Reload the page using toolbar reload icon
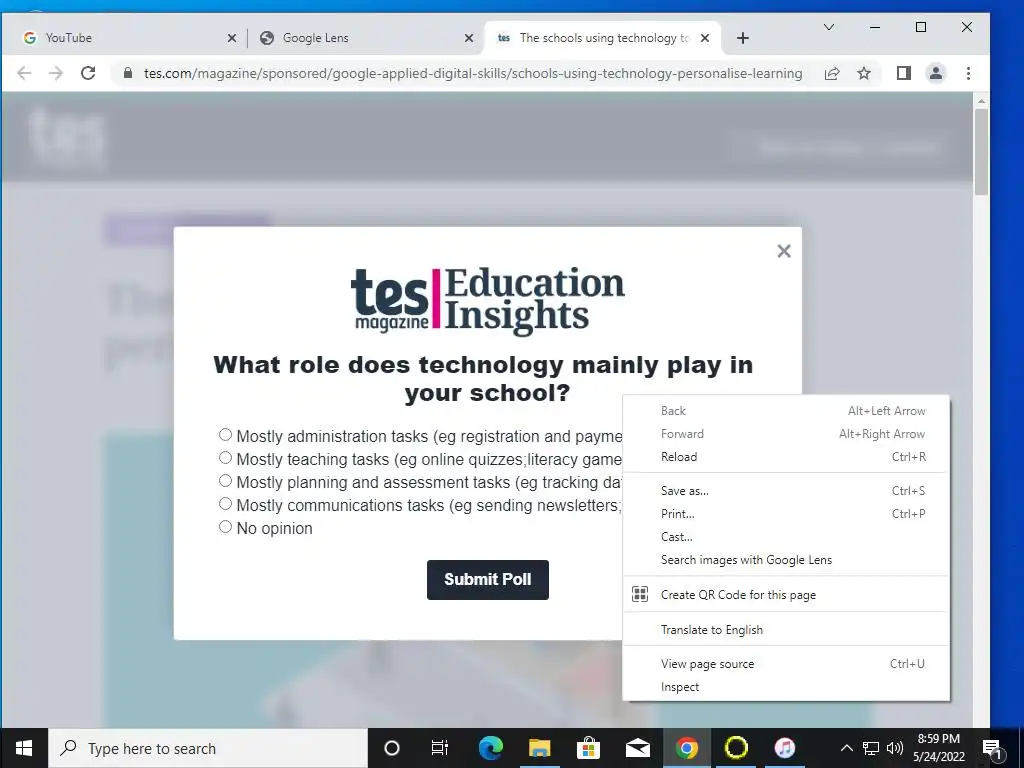1024x768 pixels. pos(88,73)
